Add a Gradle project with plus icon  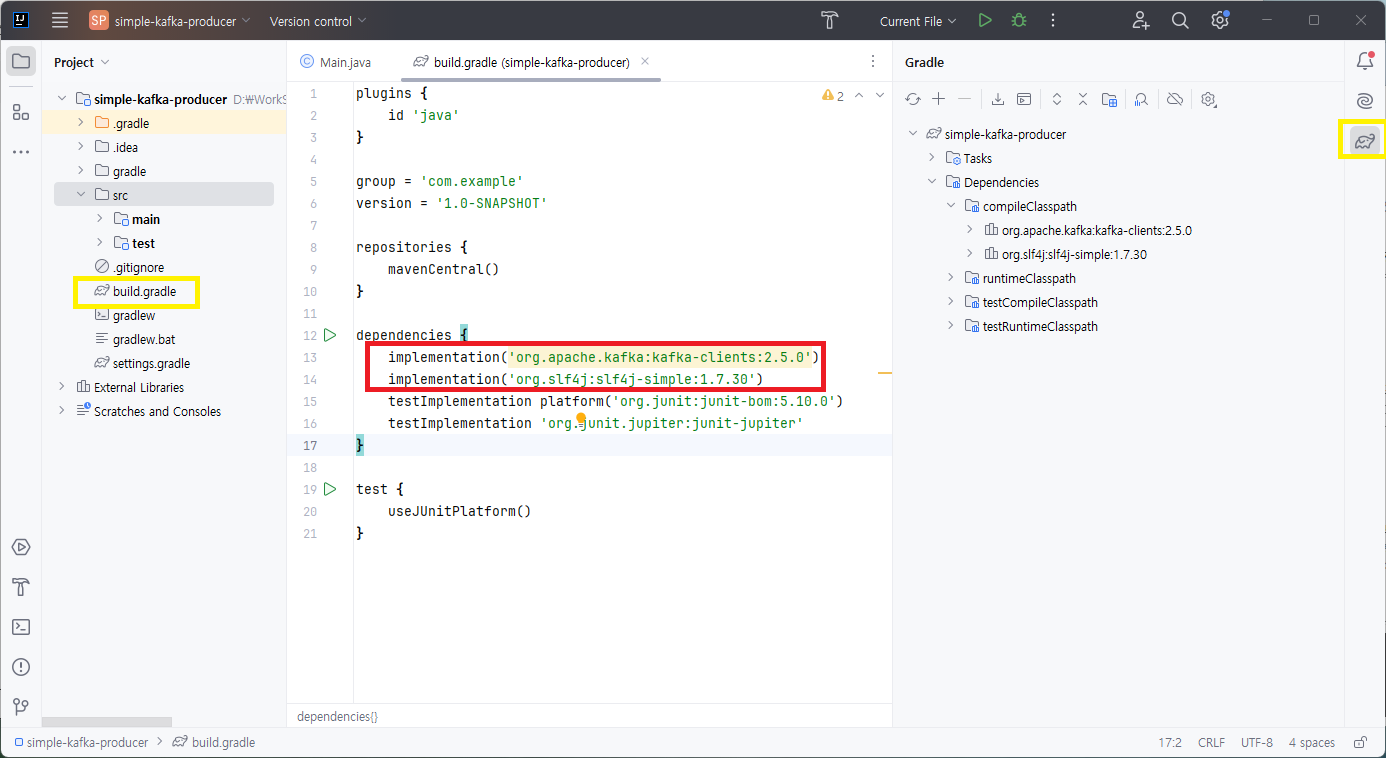(x=938, y=99)
